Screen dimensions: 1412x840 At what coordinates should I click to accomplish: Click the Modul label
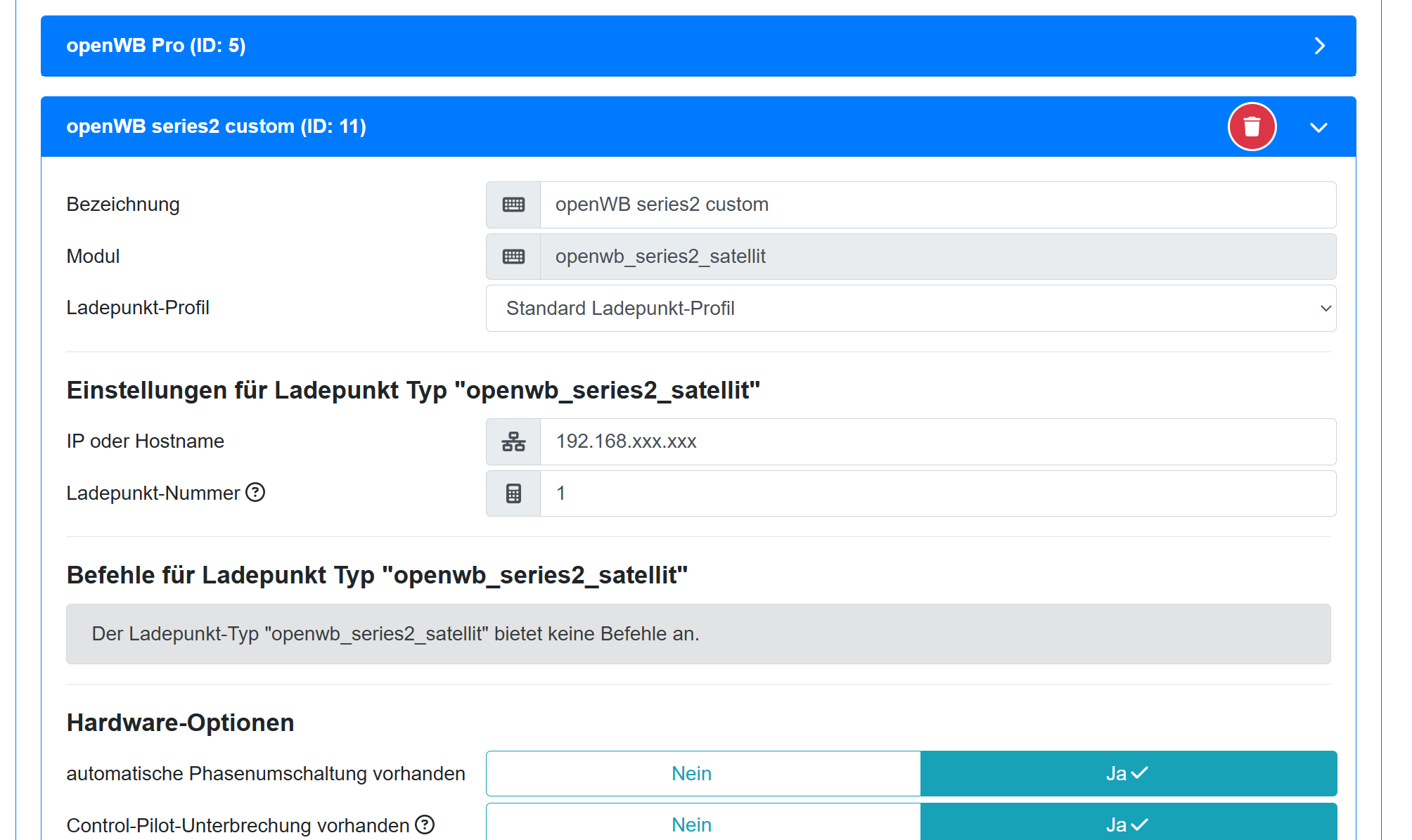(x=93, y=257)
